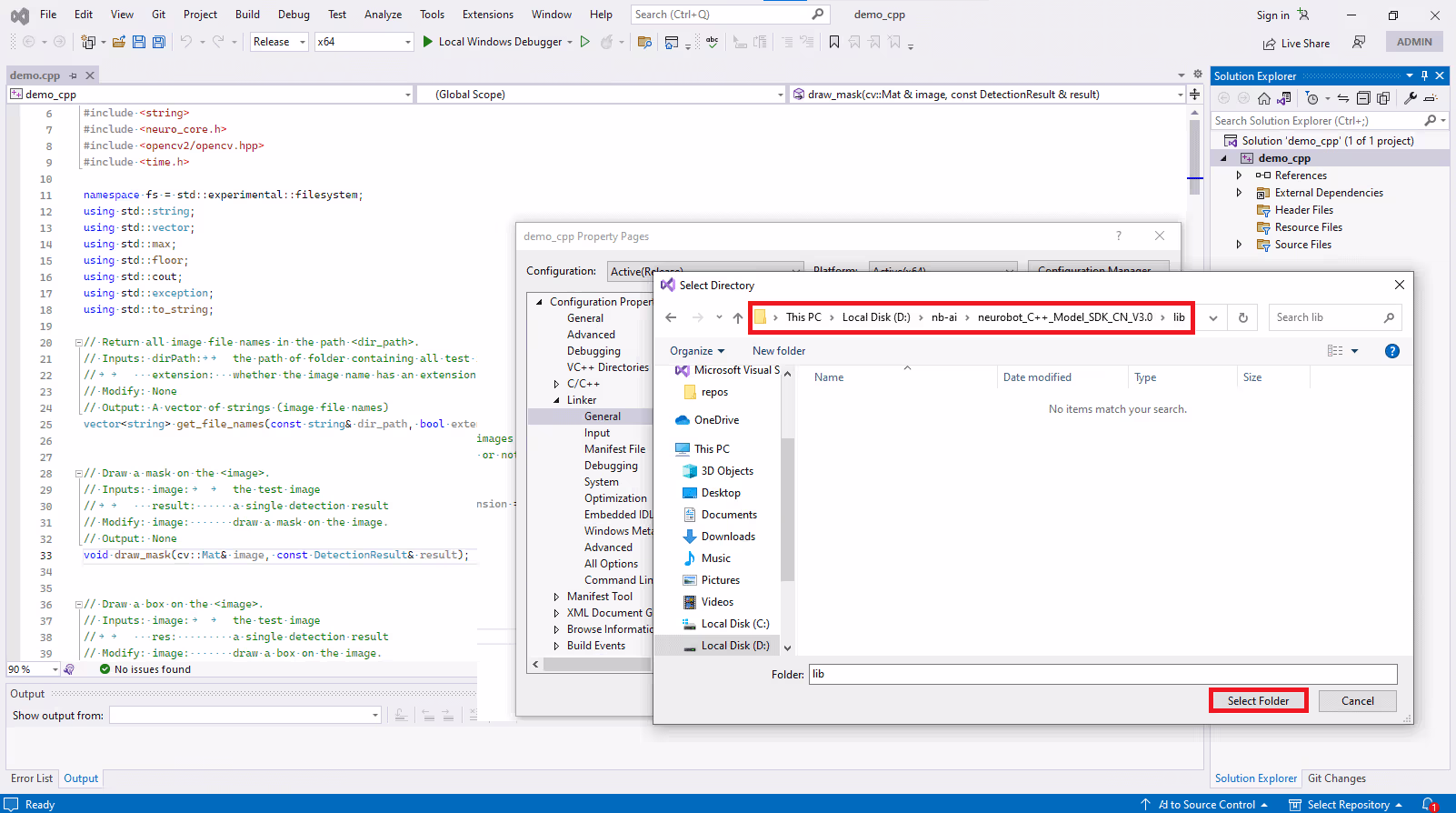Click the New Project toolbar icon
The width and height of the screenshot is (1456, 813).
point(88,42)
